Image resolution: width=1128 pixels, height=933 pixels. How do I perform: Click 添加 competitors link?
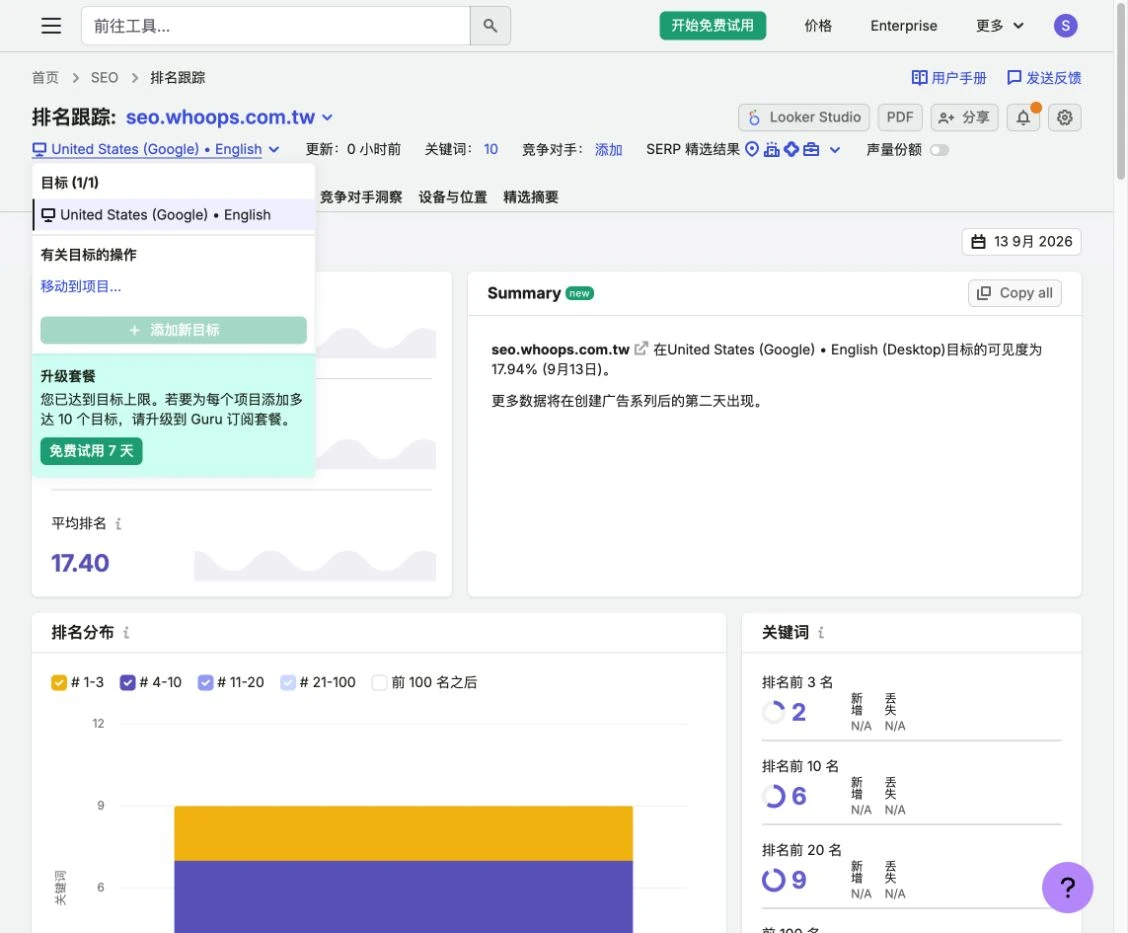click(x=609, y=149)
